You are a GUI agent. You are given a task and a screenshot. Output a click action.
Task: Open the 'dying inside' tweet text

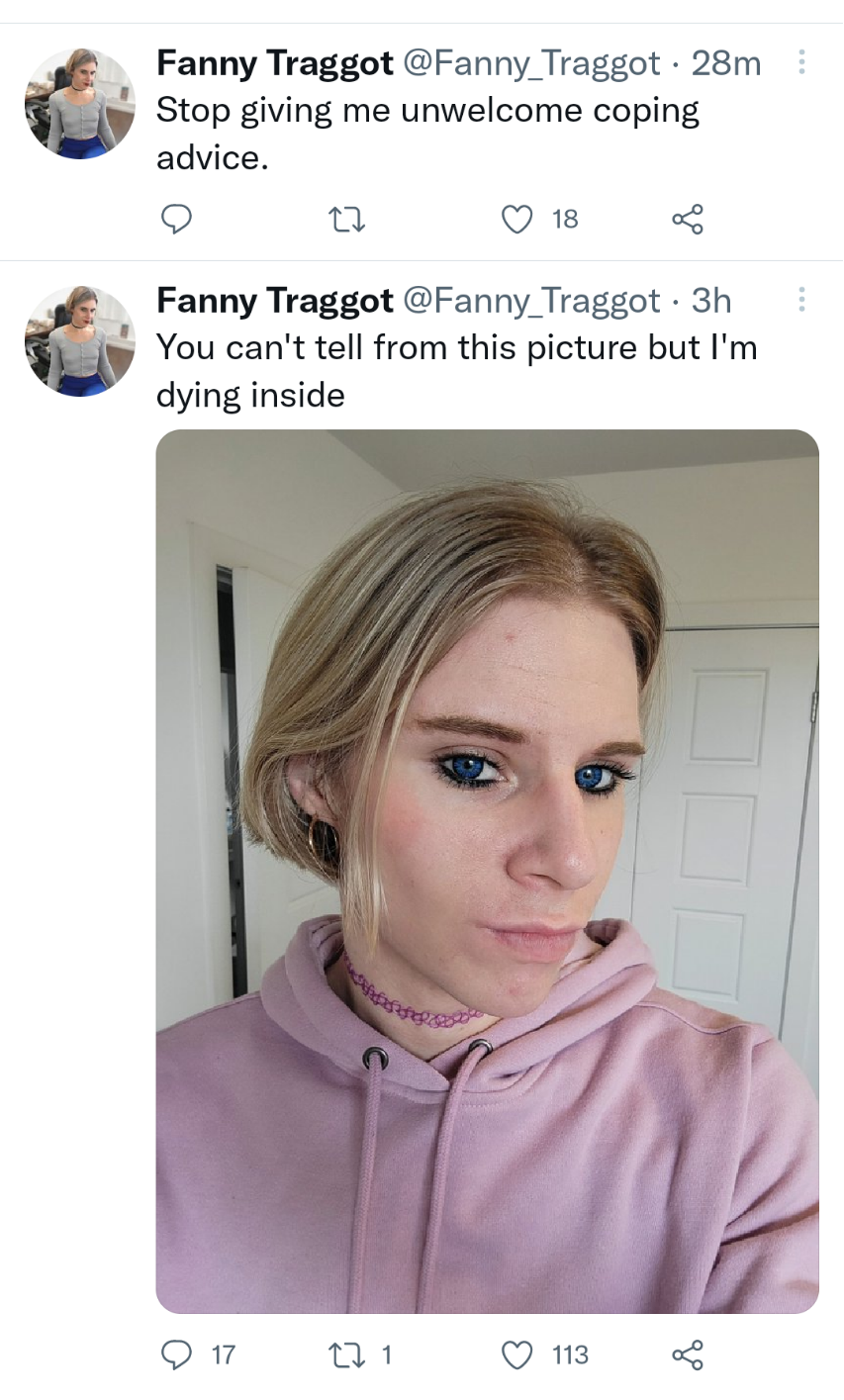click(456, 371)
